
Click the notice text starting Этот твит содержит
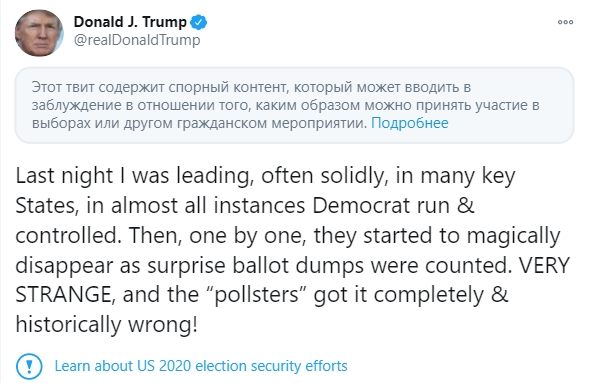[251, 87]
